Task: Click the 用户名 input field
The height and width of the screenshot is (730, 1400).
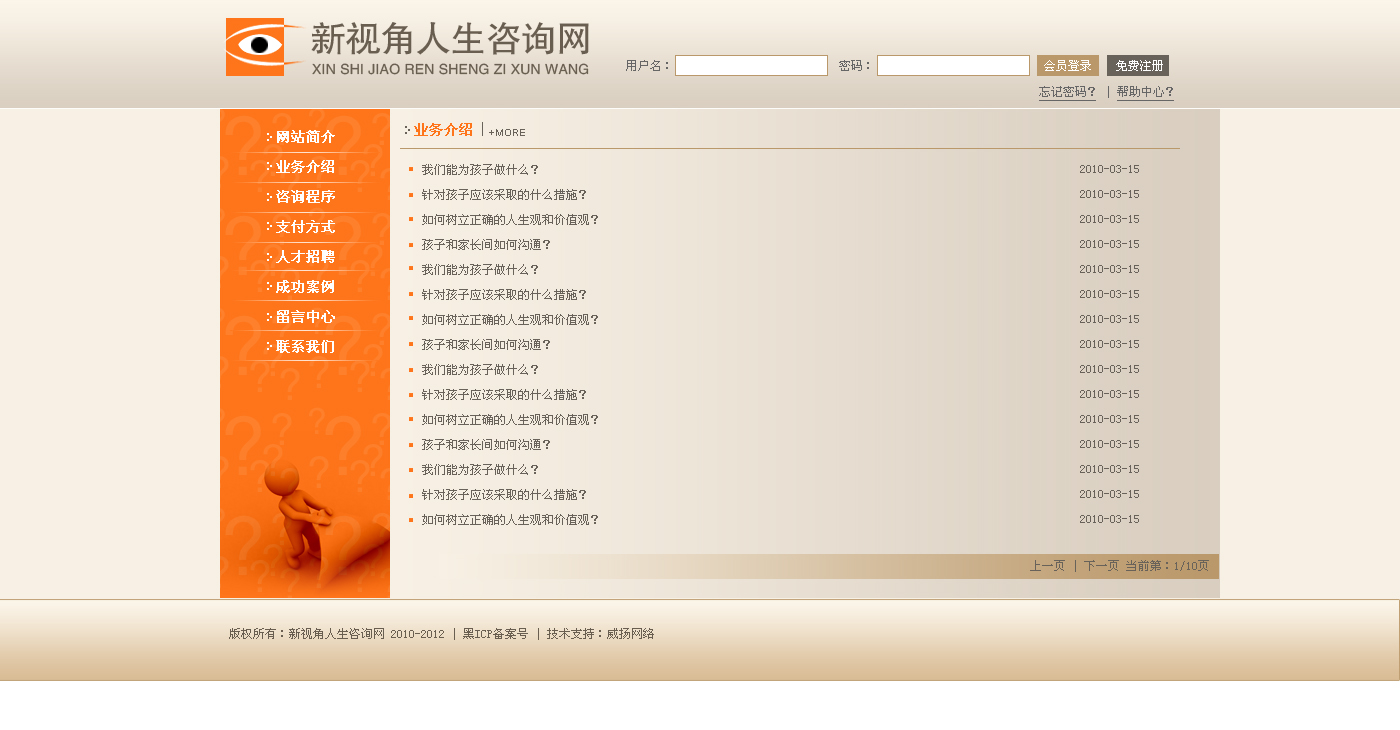Action: pyautogui.click(x=751, y=66)
